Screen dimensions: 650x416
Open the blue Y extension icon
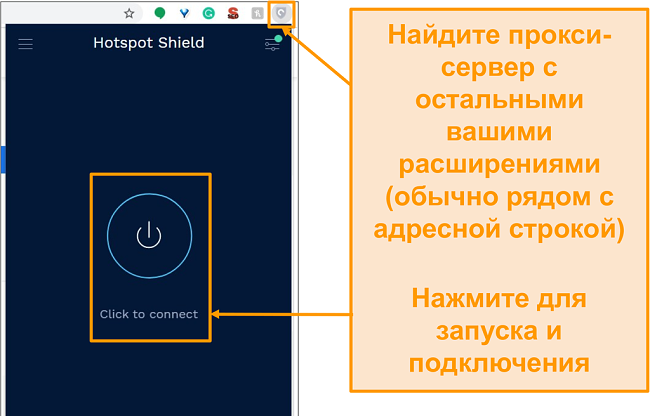[x=184, y=14]
